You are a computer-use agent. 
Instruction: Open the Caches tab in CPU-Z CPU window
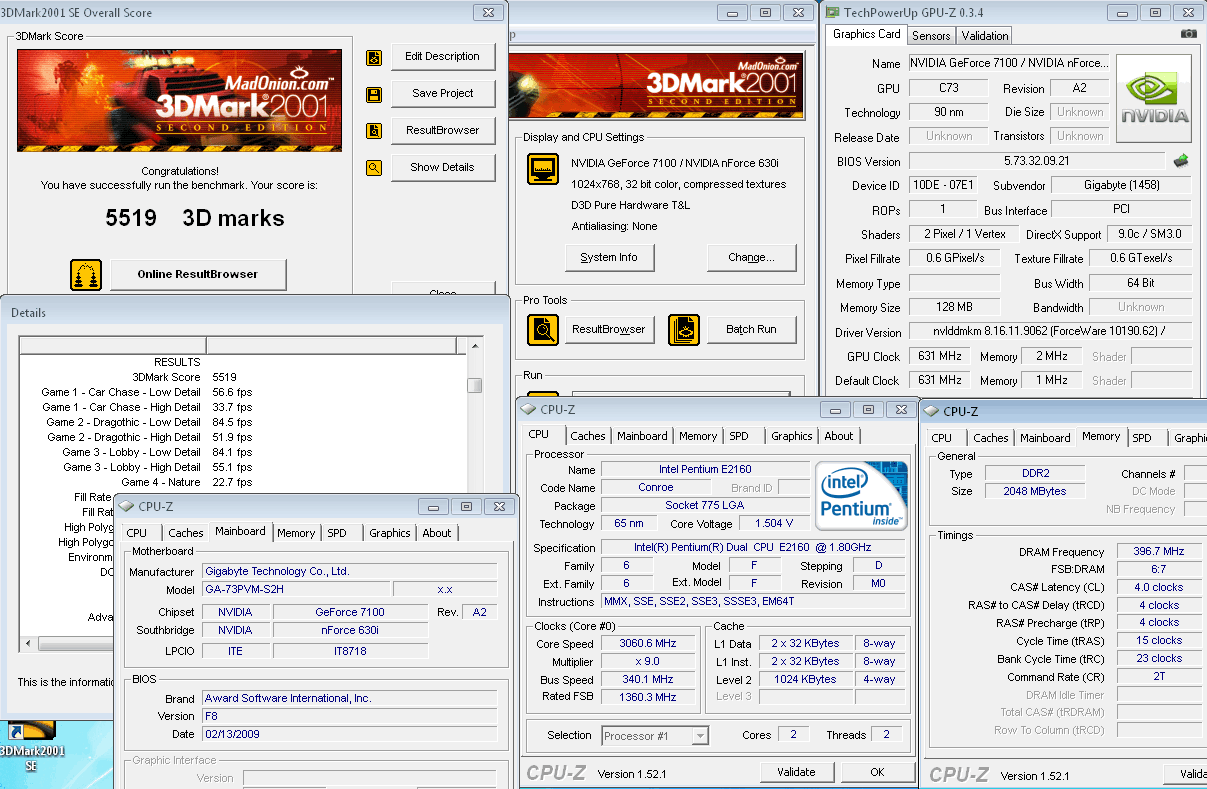pos(588,436)
